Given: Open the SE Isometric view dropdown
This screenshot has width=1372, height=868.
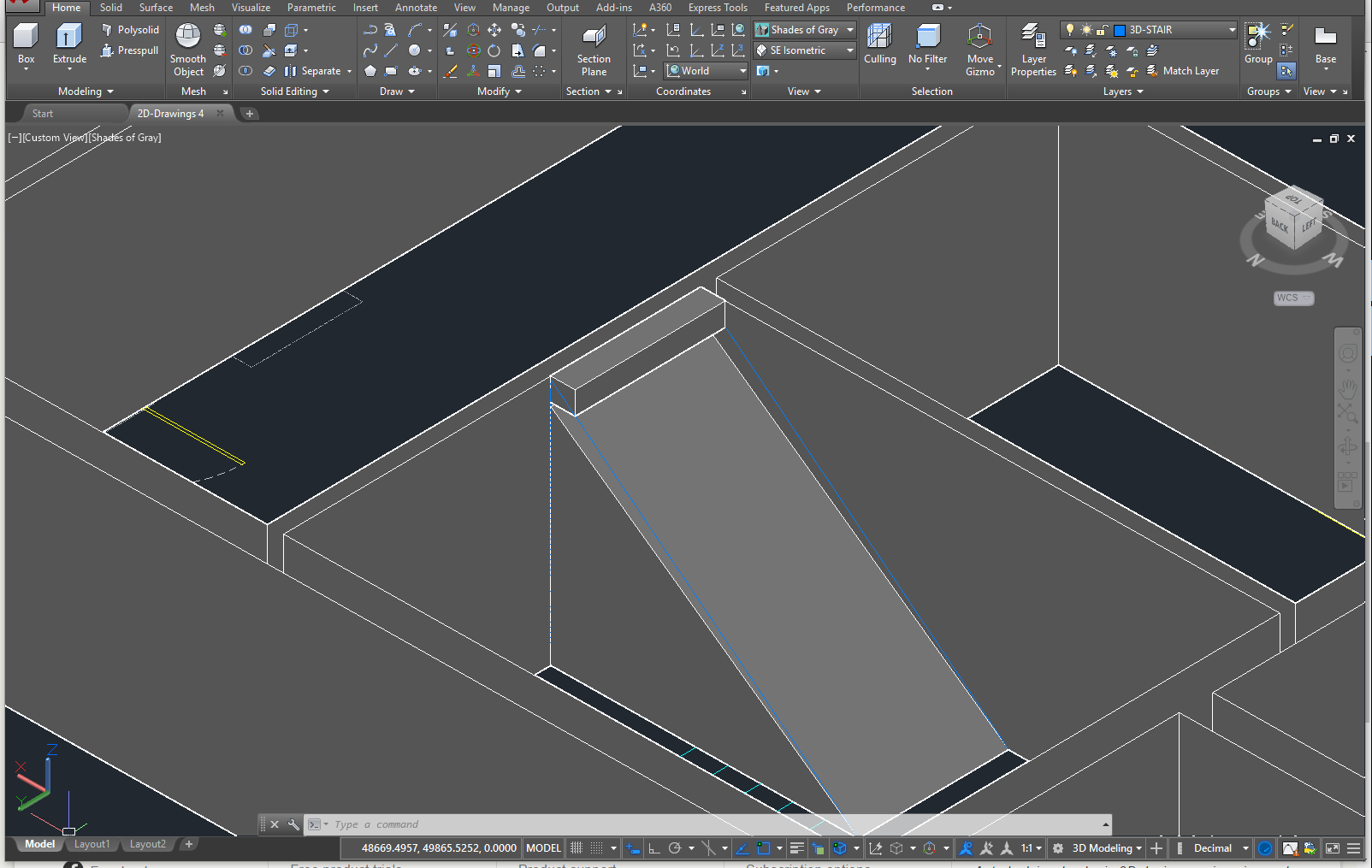Looking at the screenshot, I should 804,50.
